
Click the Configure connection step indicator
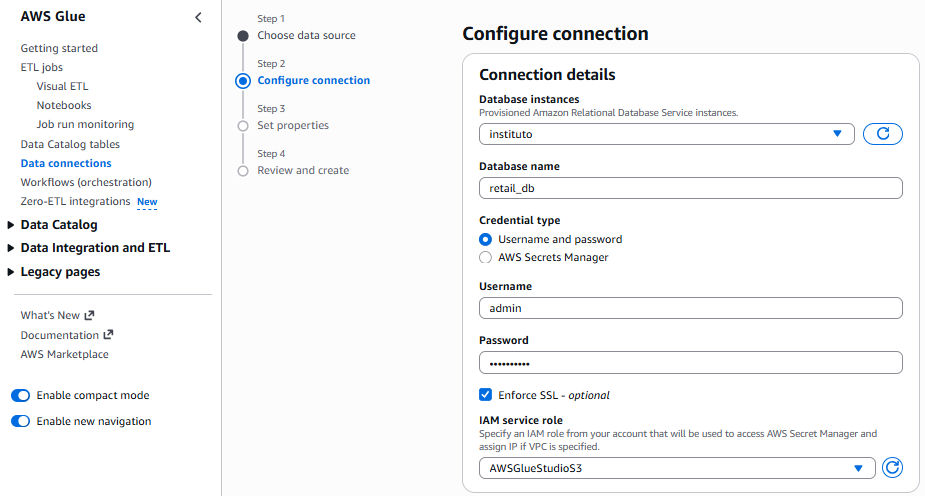point(243,81)
